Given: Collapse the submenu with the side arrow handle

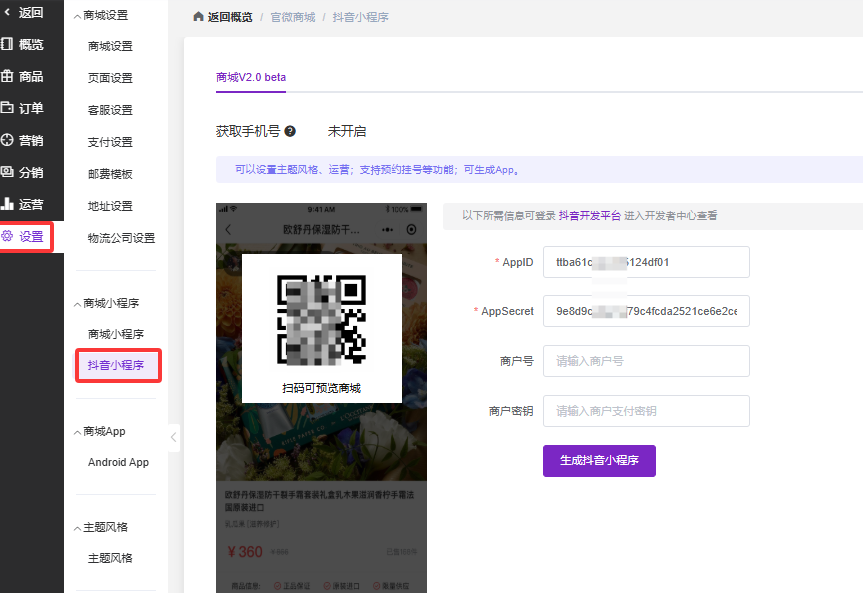Looking at the screenshot, I should (173, 437).
